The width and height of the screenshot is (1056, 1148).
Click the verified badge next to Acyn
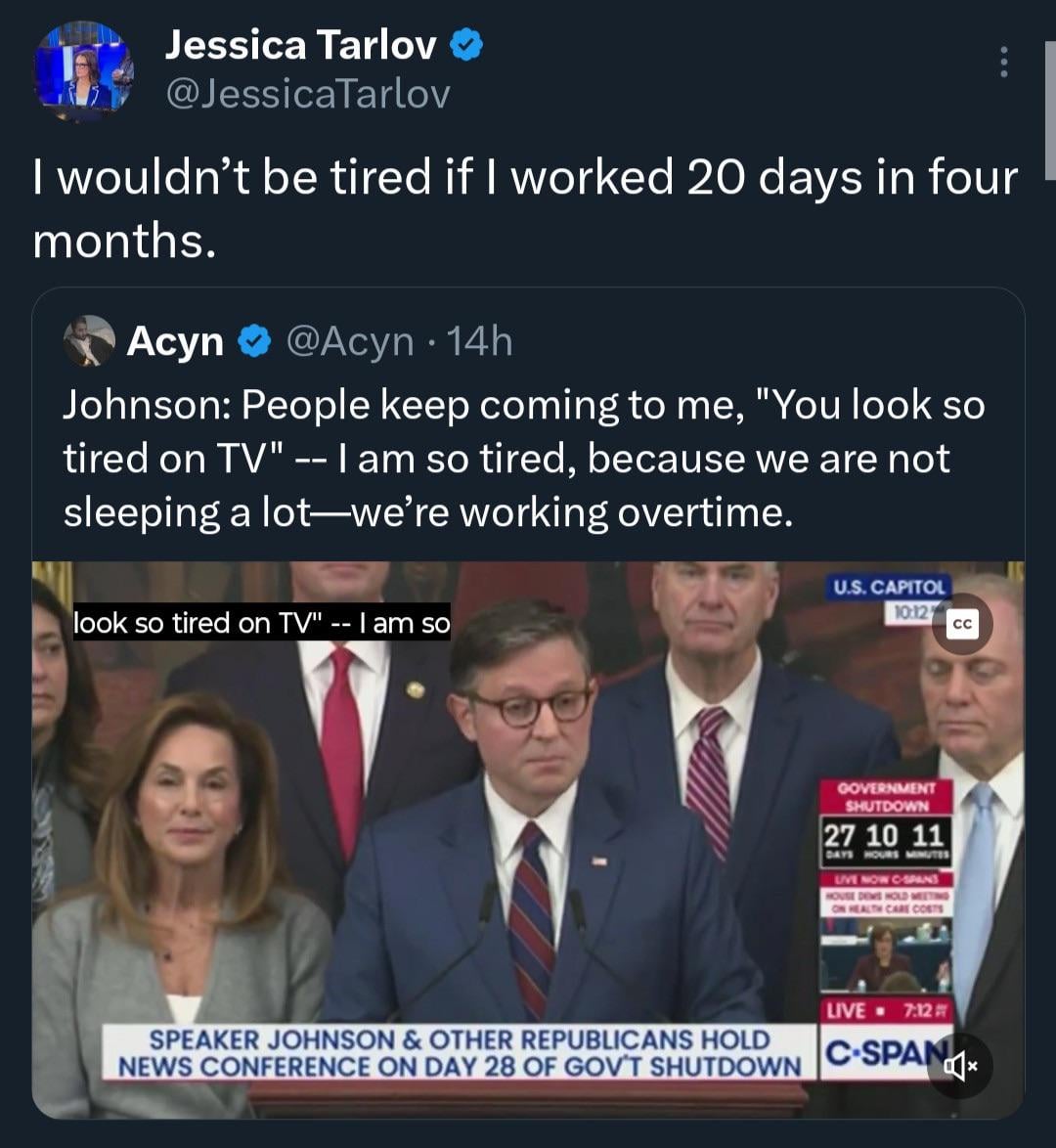pyautogui.click(x=255, y=341)
